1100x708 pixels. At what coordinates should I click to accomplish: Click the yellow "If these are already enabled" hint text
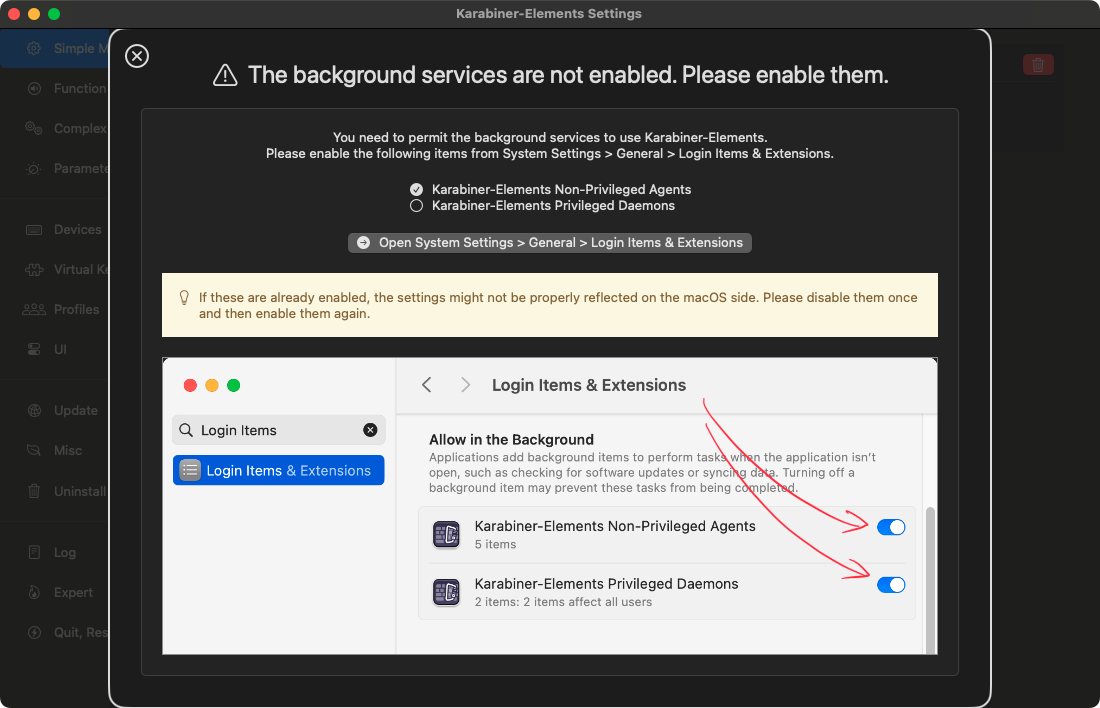[x=558, y=305]
